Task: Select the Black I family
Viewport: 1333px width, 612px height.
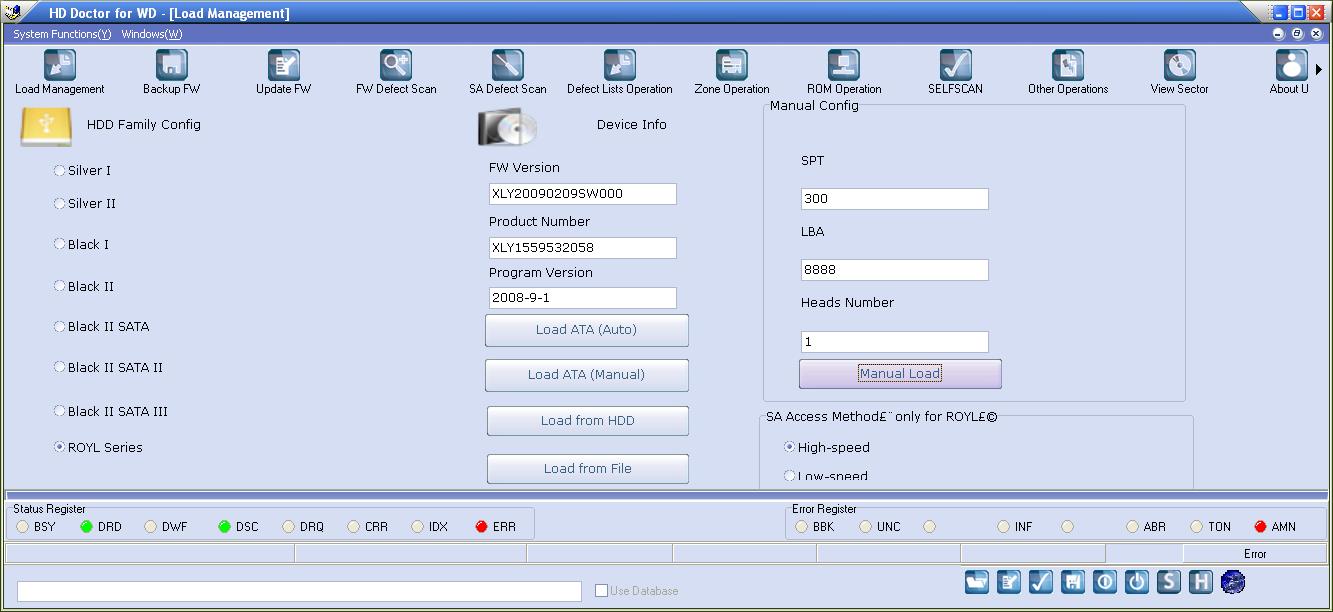Action: pos(59,245)
